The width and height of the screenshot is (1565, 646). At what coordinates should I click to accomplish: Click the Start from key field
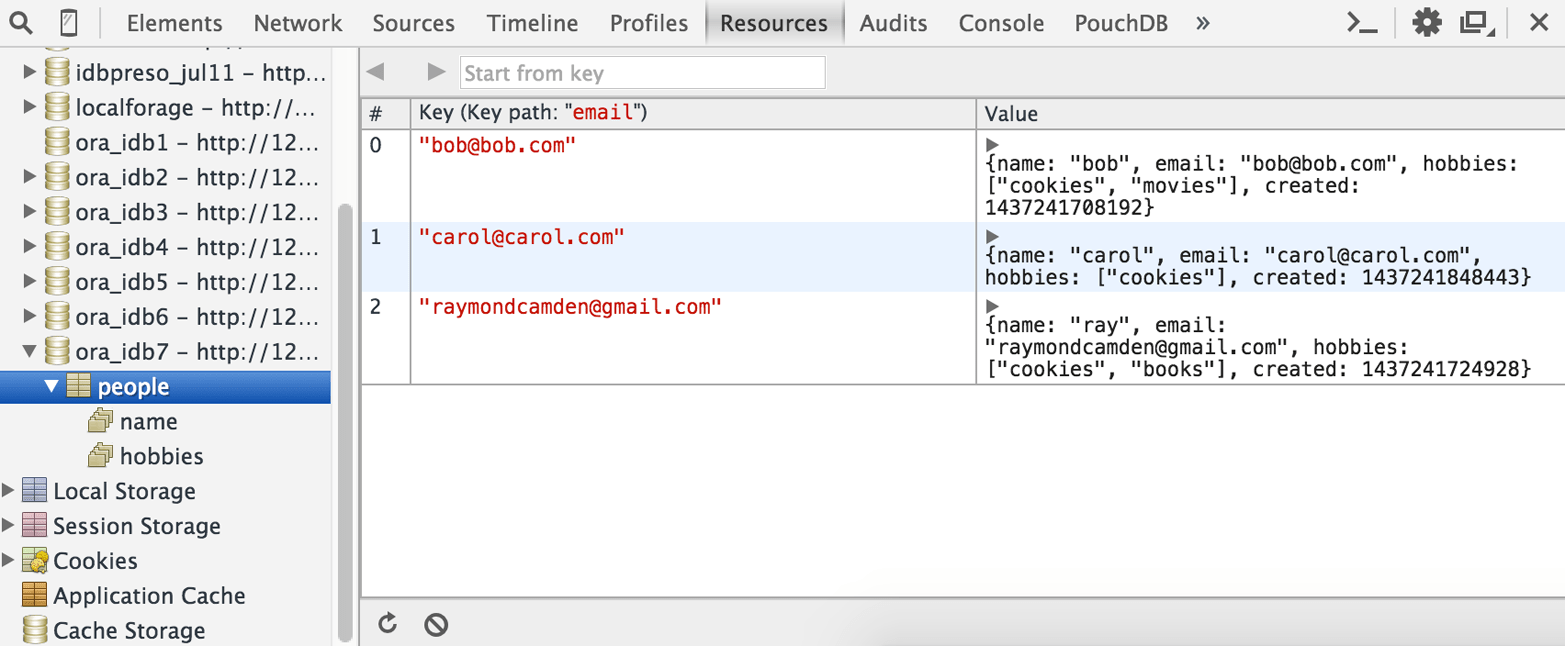tap(640, 71)
